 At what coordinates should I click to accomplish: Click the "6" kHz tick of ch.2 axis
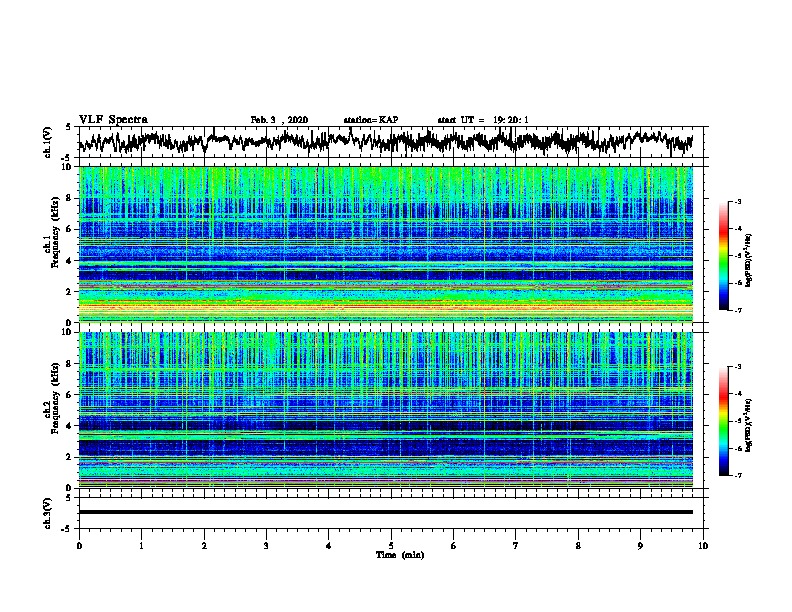click(69, 394)
